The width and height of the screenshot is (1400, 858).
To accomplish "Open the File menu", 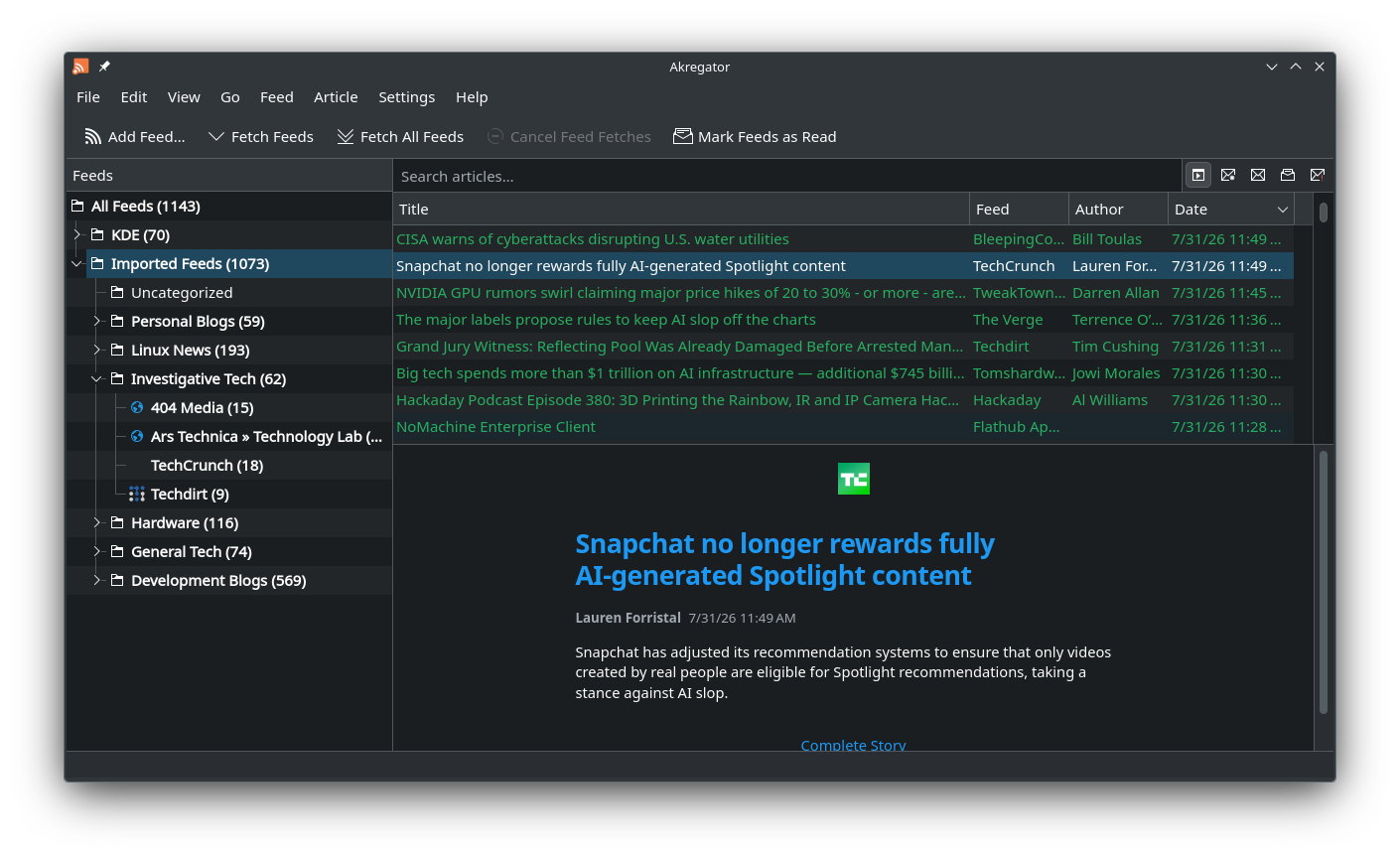I will tap(88, 97).
